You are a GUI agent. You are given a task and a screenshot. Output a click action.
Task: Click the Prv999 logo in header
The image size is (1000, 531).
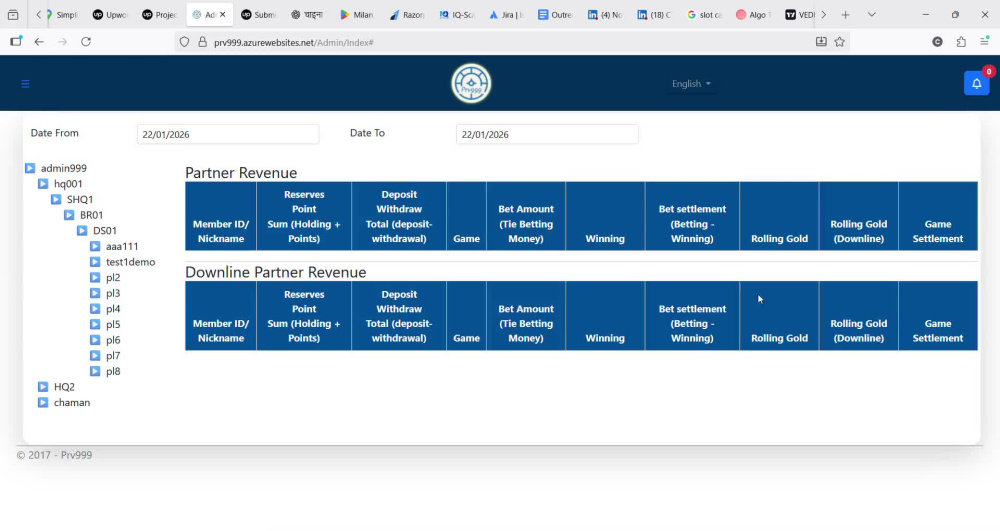[471, 84]
